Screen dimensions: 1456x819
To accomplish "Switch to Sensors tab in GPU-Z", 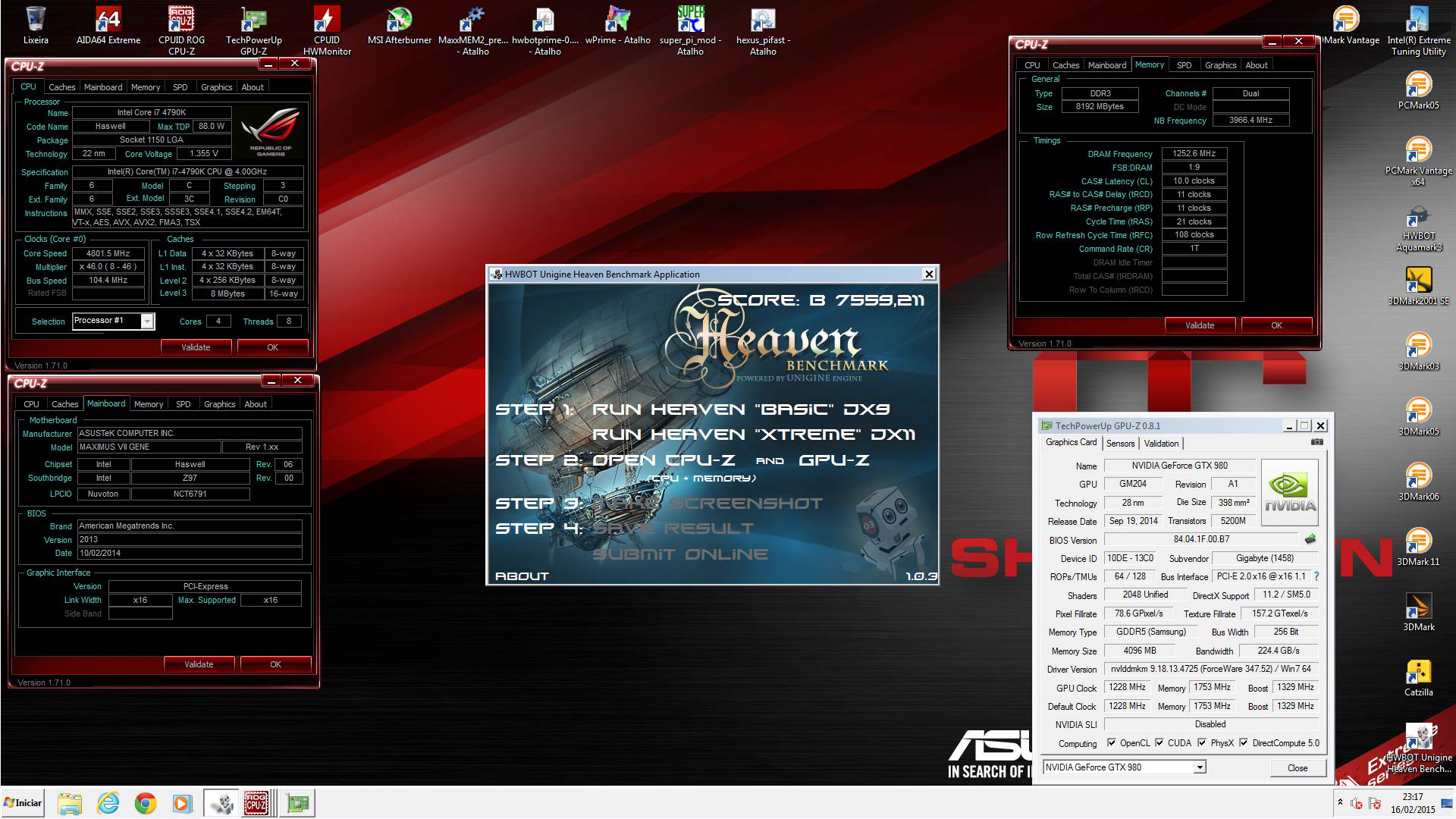I will pos(1120,444).
